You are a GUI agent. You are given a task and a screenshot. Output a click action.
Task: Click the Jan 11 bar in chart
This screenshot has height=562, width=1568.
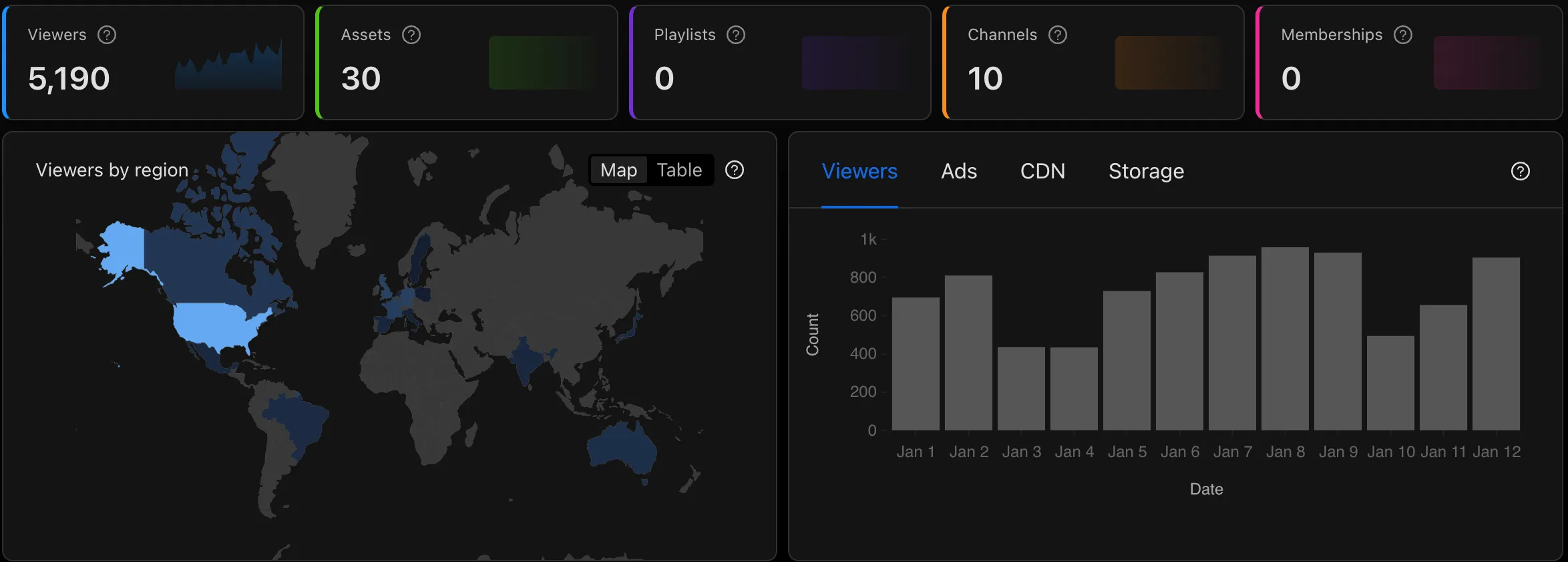[x=1443, y=368]
